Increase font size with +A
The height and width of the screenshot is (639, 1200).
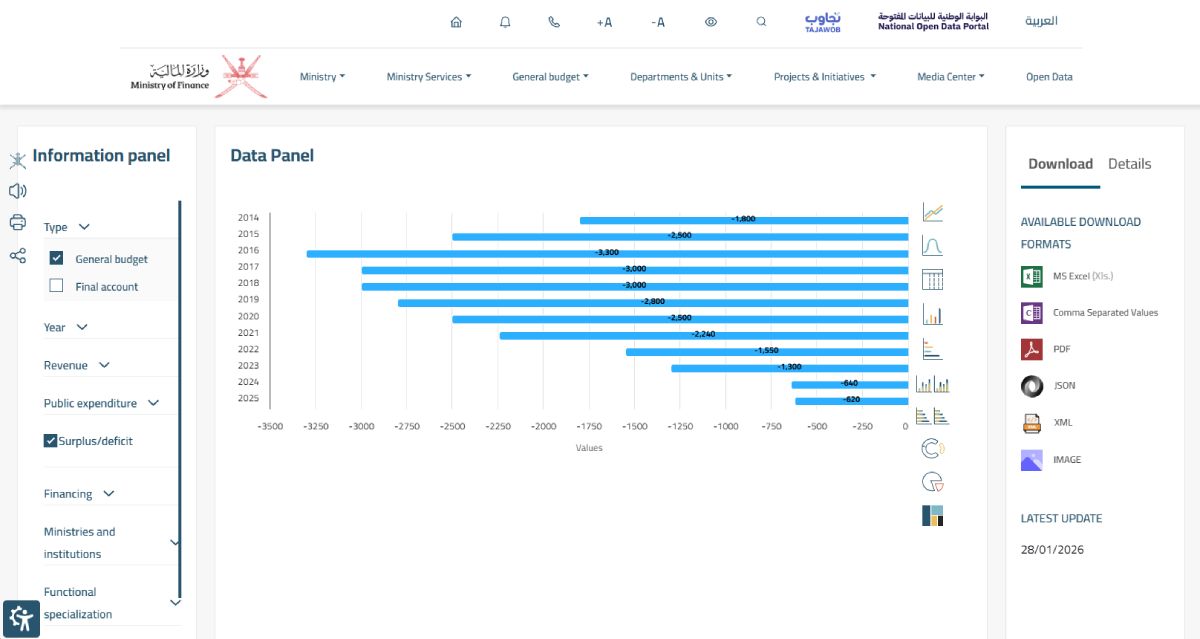[604, 21]
